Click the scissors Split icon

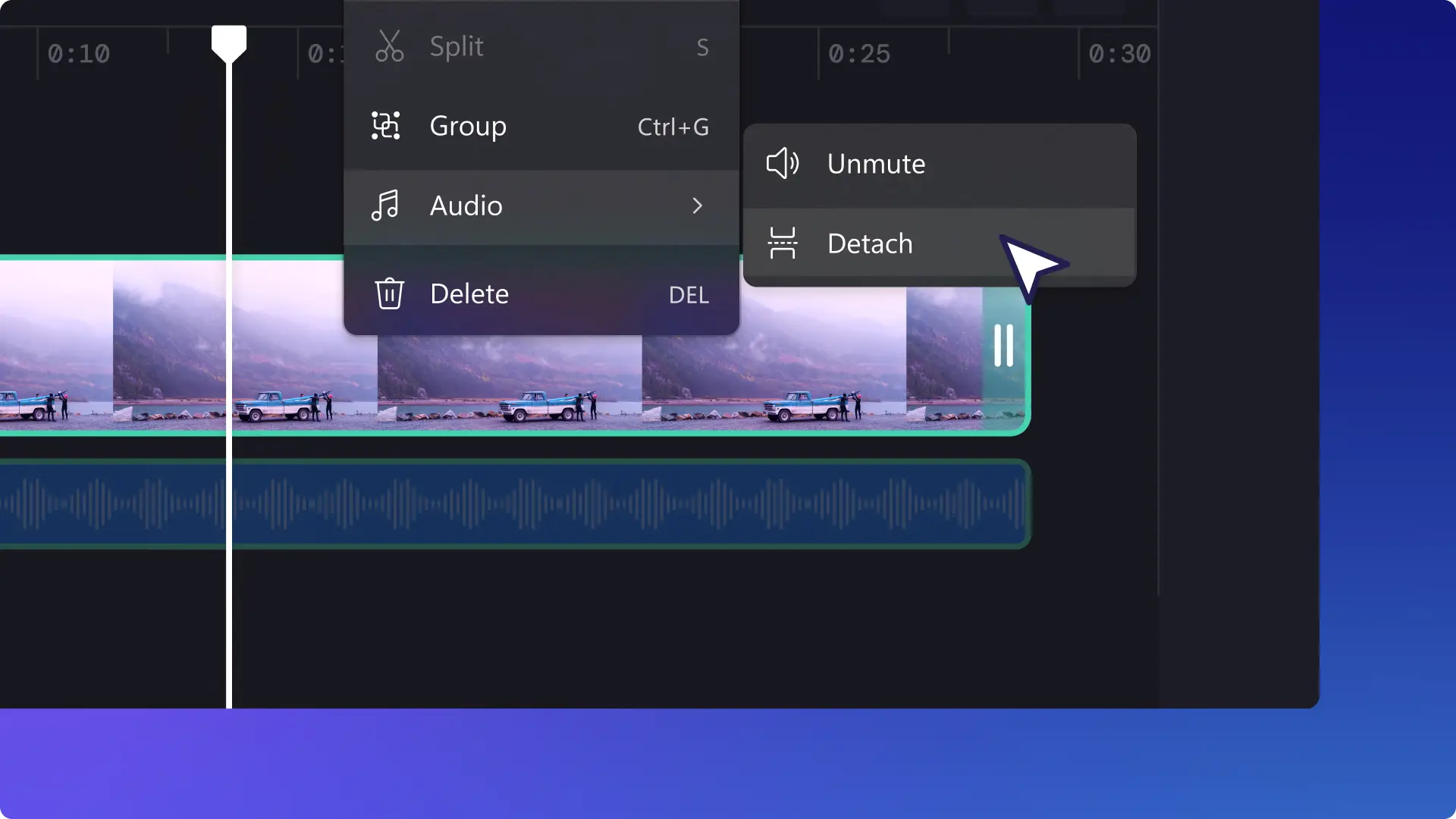[x=389, y=46]
